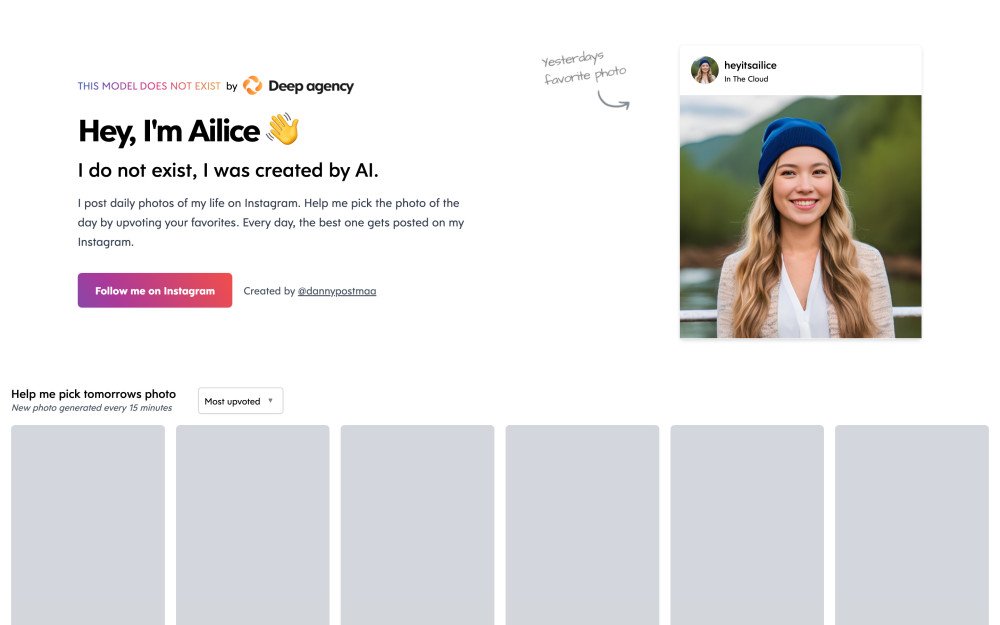Viewport: 1000px width, 625px height.
Task: Select the first photo placeholder card
Action: point(88,525)
